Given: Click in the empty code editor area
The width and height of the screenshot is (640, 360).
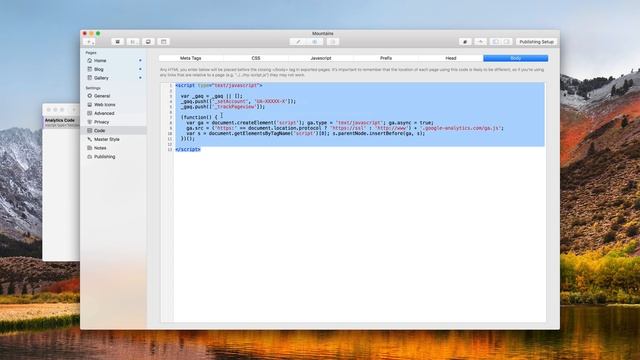Looking at the screenshot, I should click(359, 237).
